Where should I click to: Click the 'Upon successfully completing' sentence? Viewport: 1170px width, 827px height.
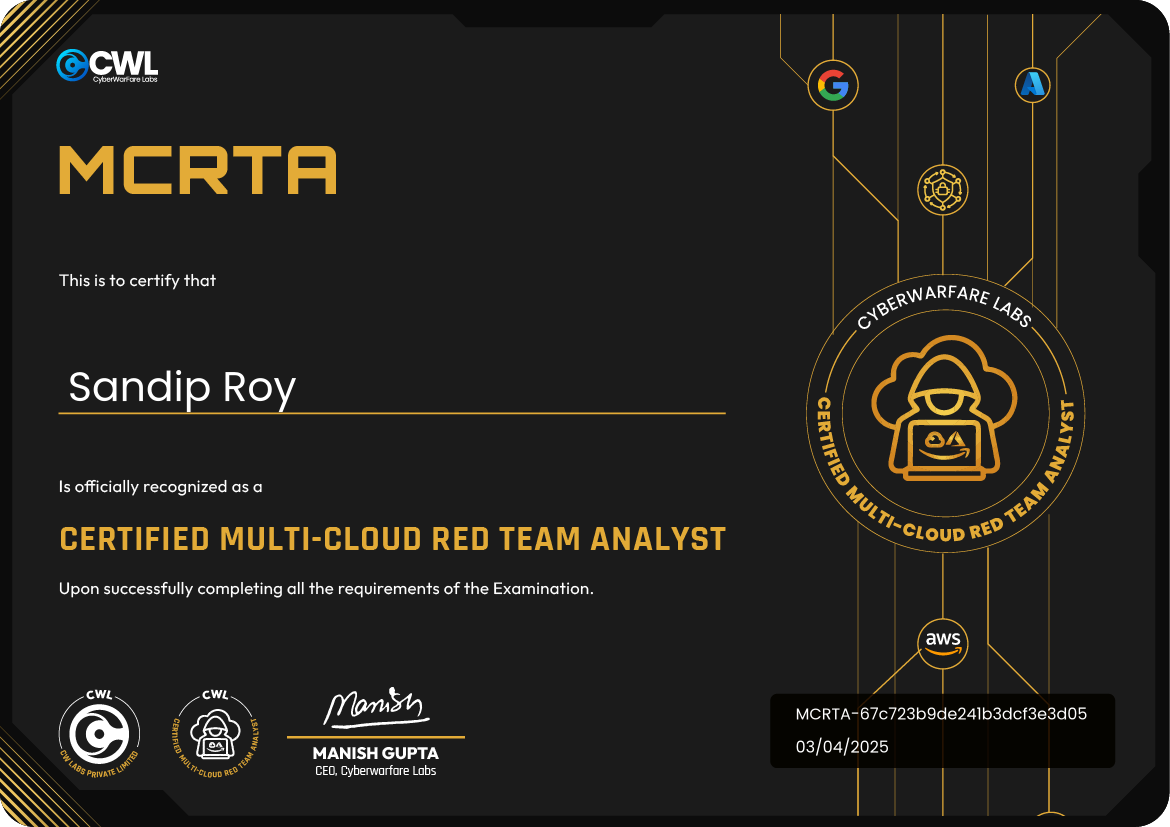(x=326, y=588)
